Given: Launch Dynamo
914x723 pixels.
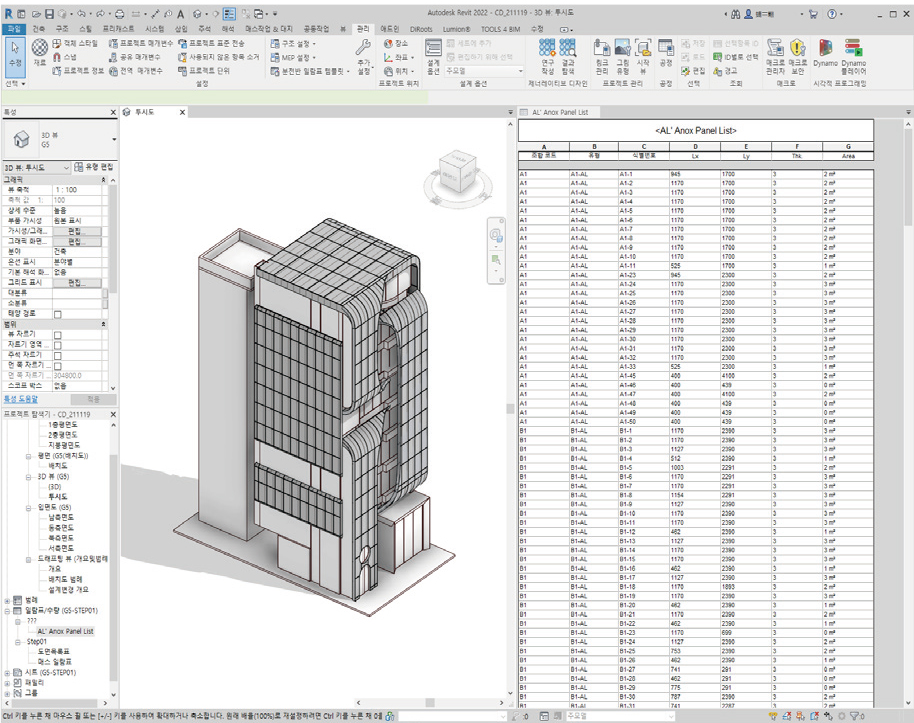Looking at the screenshot, I should pyautogui.click(x=825, y=53).
